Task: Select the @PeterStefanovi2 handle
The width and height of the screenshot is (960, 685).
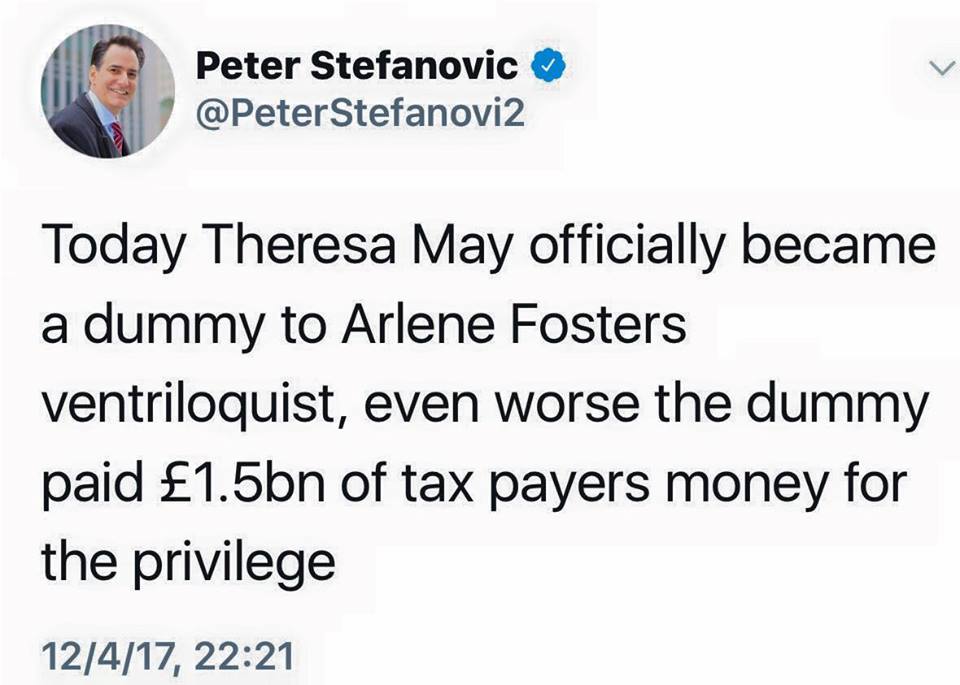Action: pyautogui.click(x=361, y=113)
